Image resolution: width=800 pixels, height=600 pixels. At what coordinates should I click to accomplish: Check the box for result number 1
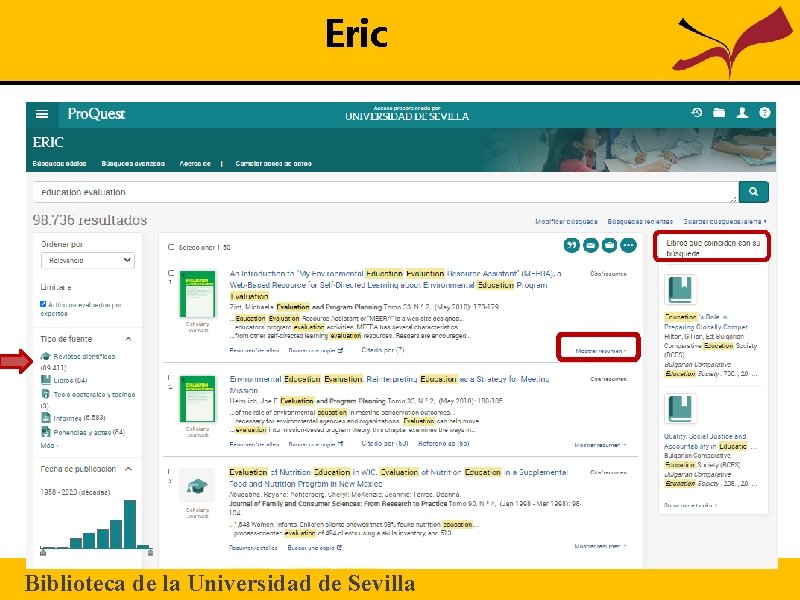[171, 273]
